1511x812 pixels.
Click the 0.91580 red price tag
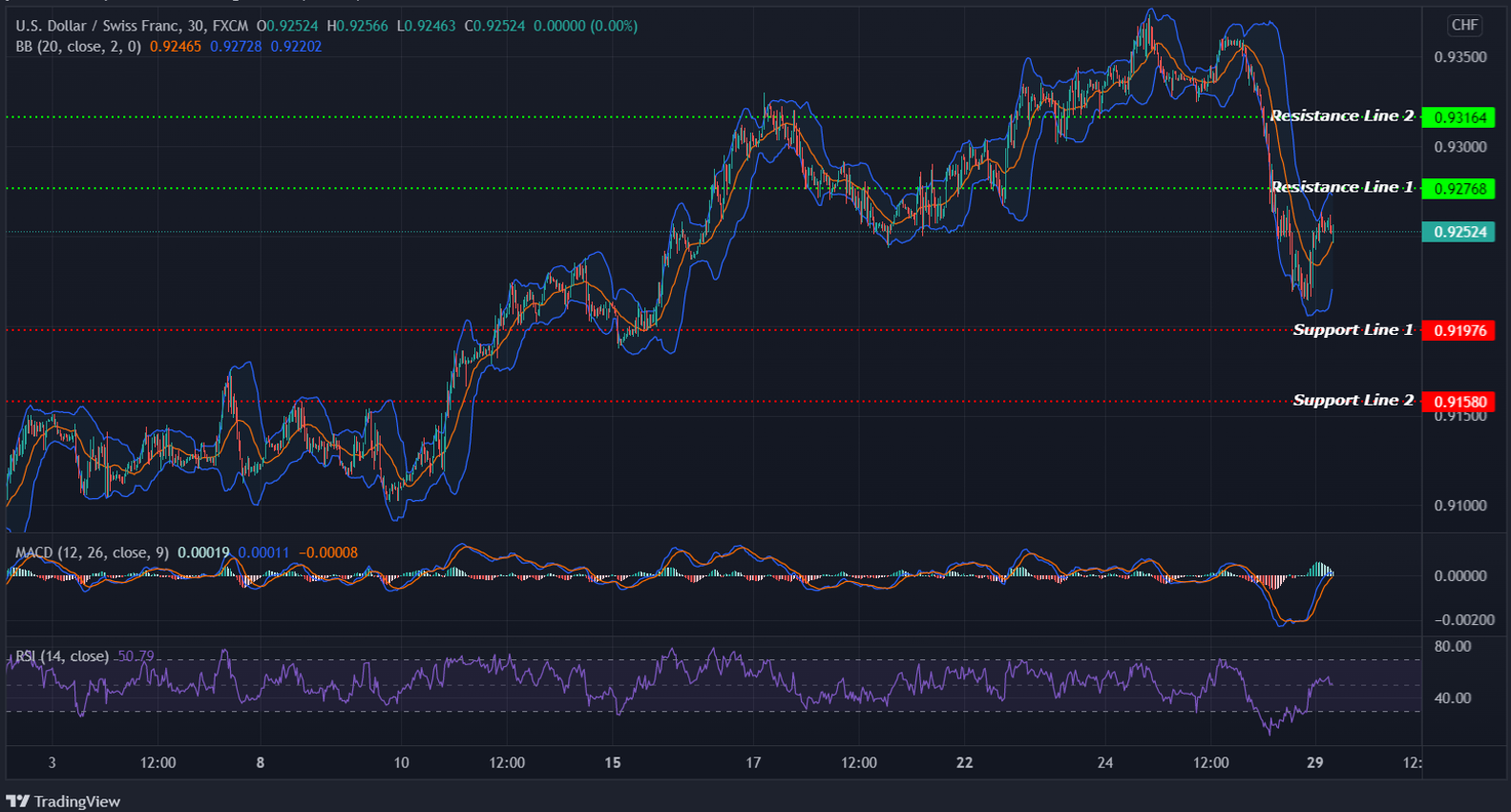coord(1459,402)
